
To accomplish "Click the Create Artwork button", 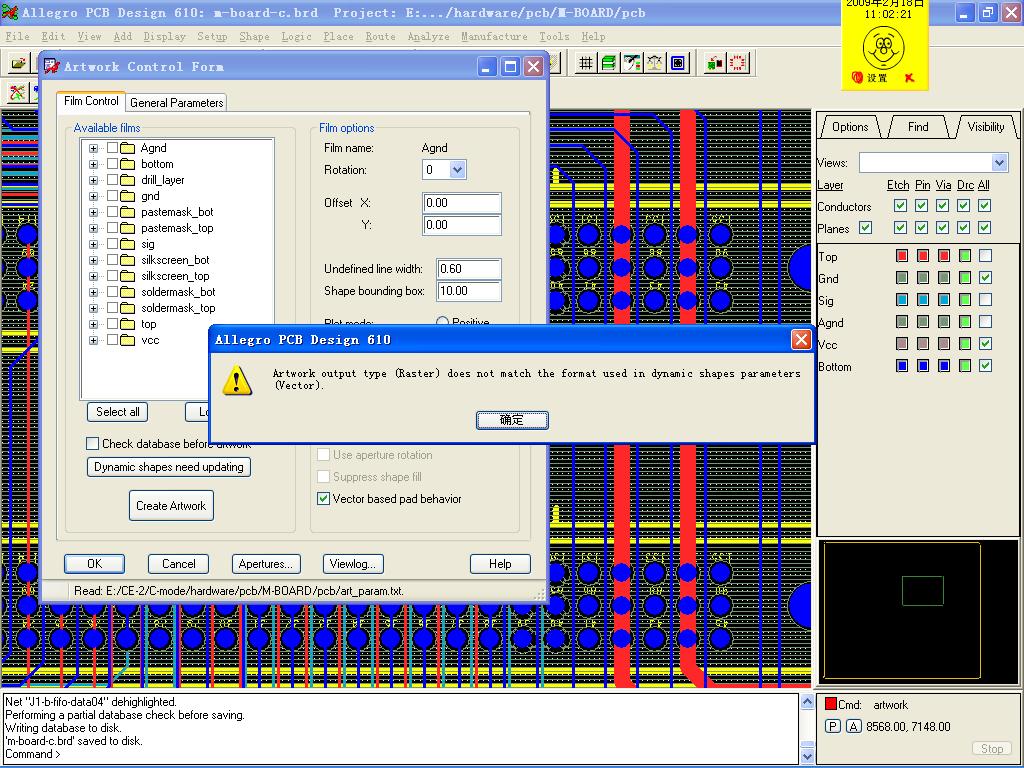I will (x=171, y=506).
